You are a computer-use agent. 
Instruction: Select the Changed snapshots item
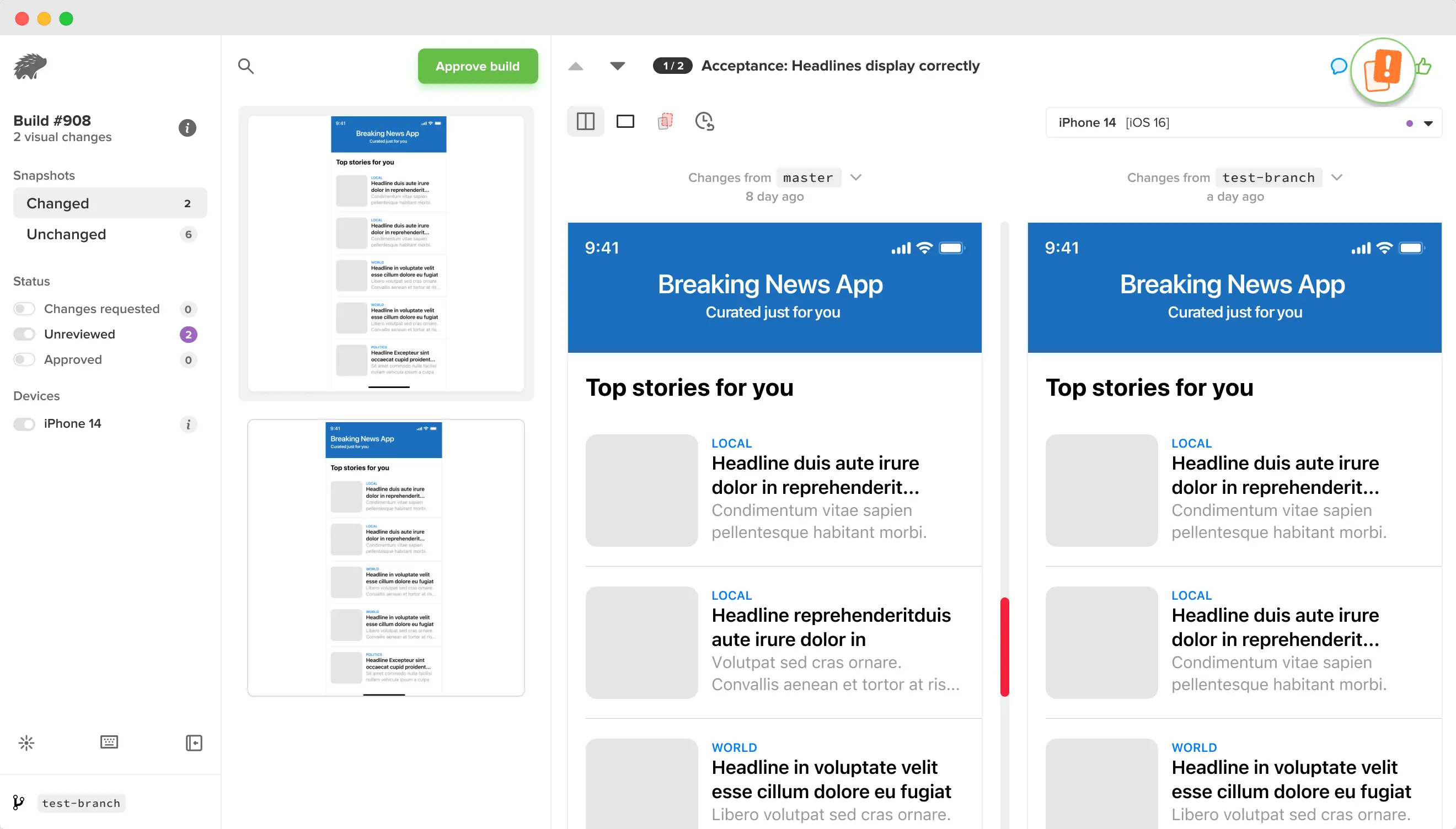point(110,203)
